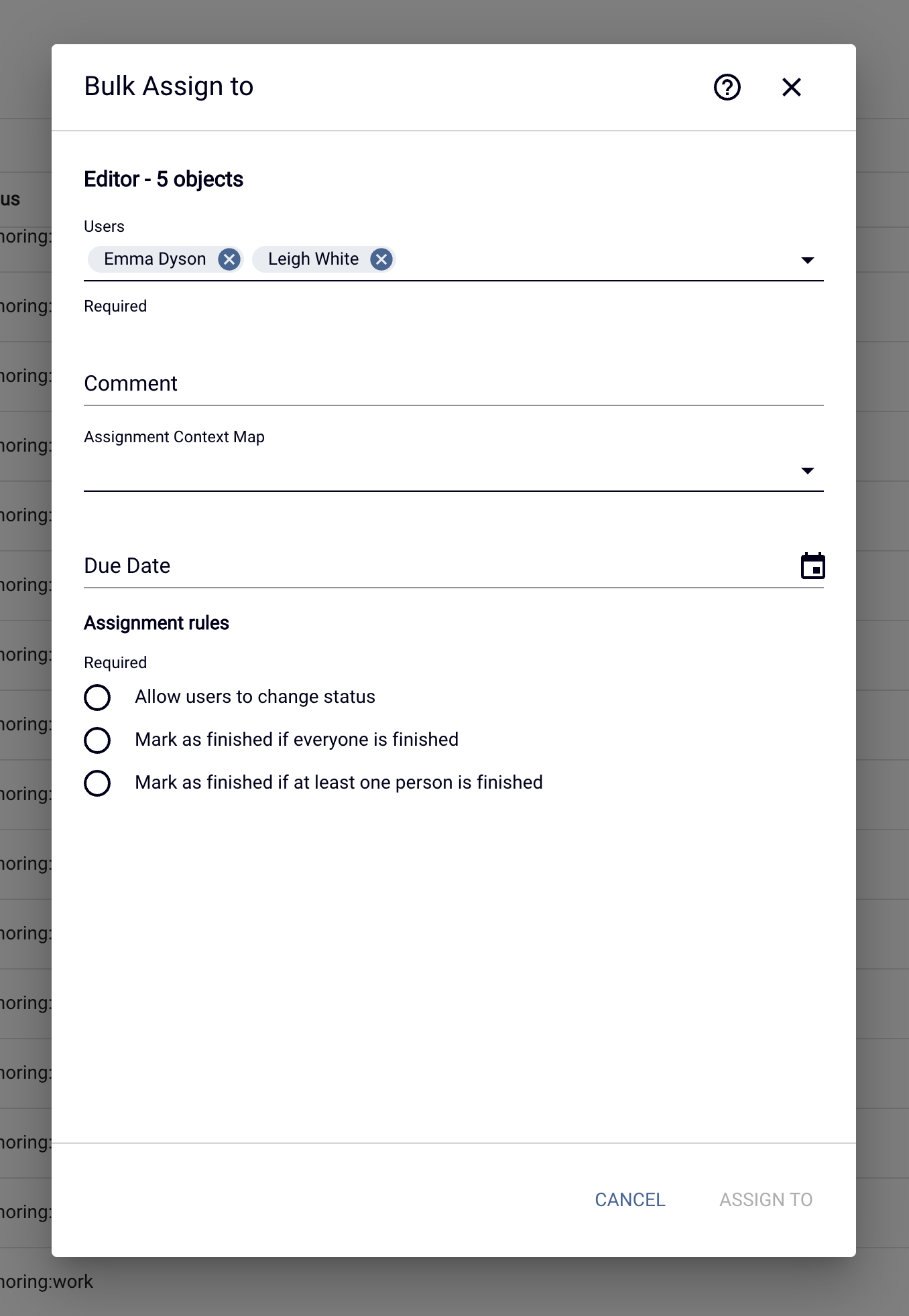909x1316 pixels.
Task: Click the Comment text field
Action: (x=454, y=384)
